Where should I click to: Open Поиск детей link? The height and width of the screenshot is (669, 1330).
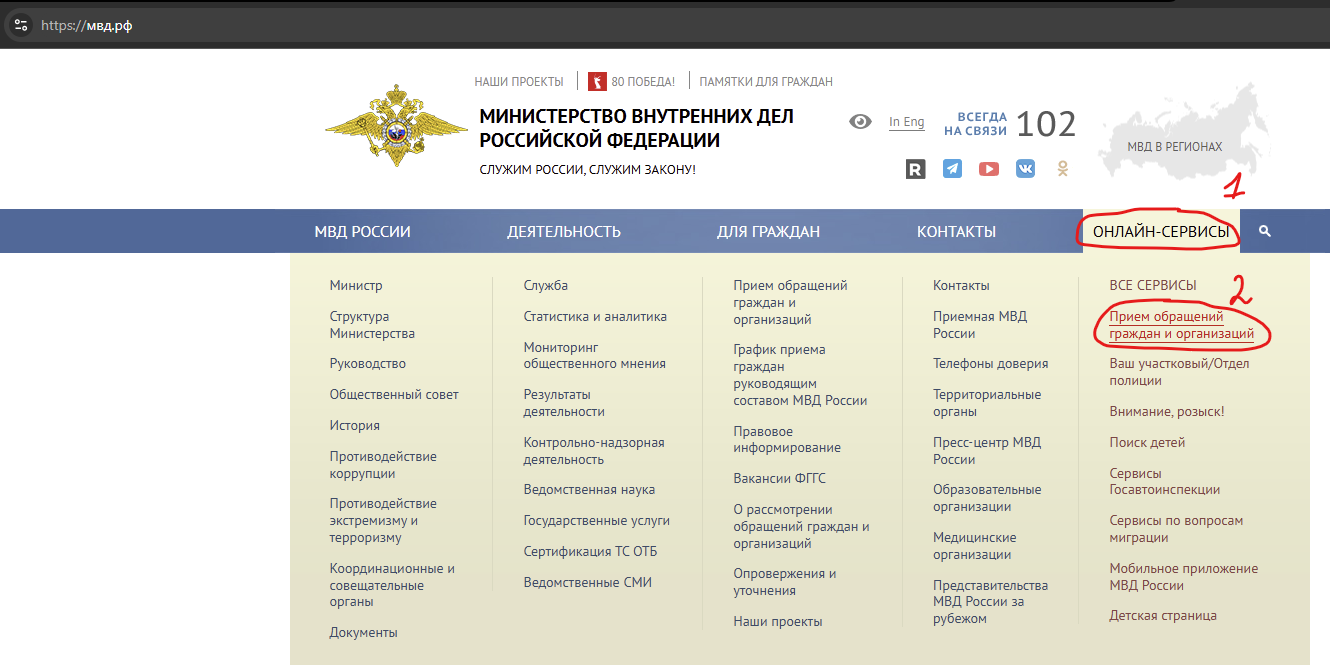pyautogui.click(x=1147, y=442)
